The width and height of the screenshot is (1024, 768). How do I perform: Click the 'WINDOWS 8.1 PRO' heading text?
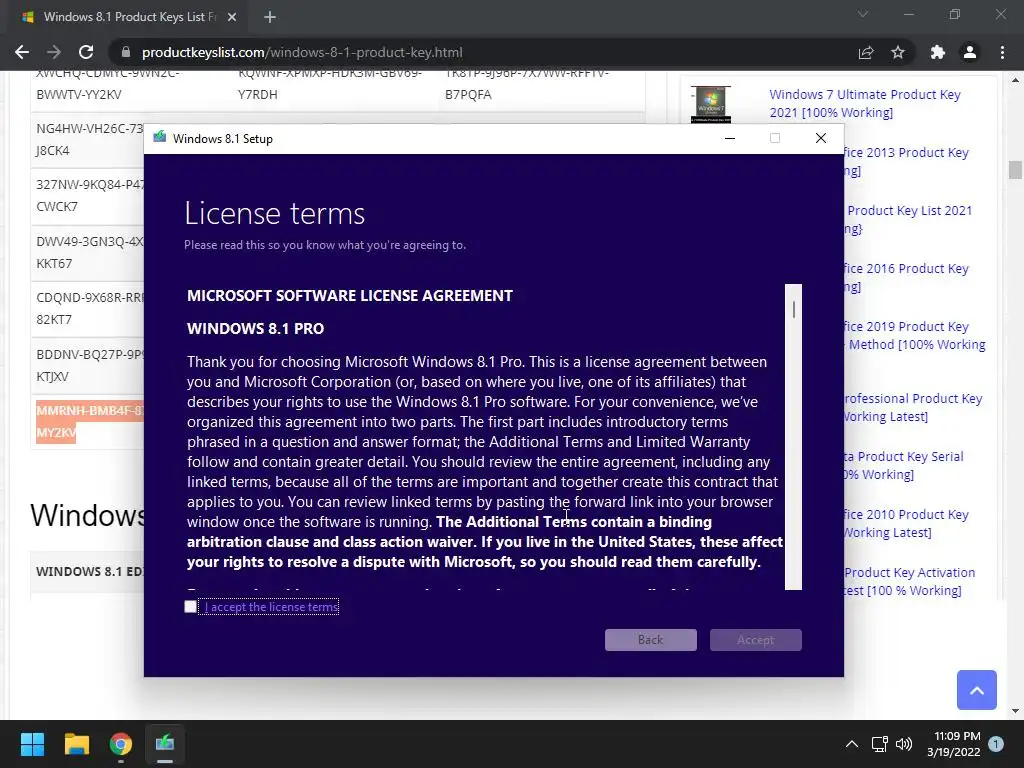coord(255,328)
